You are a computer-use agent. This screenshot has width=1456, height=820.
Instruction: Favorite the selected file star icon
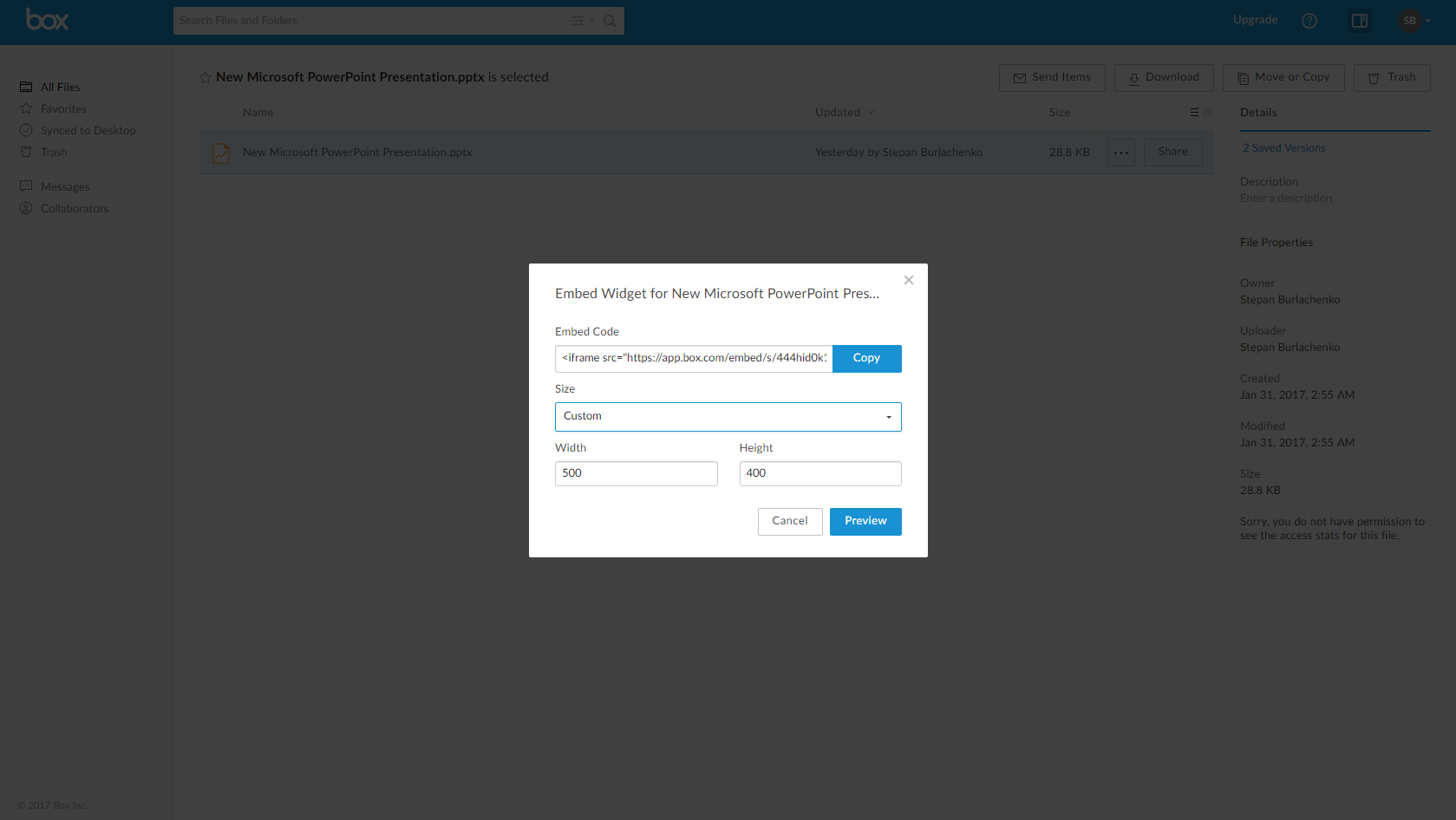pos(206,77)
